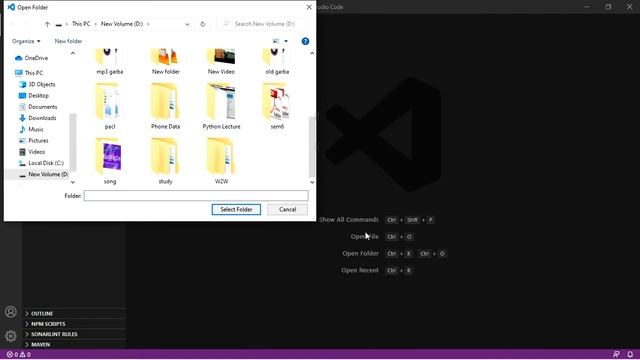640x360 pixels.
Task: Select the Python Lecture folder
Action: (x=221, y=106)
